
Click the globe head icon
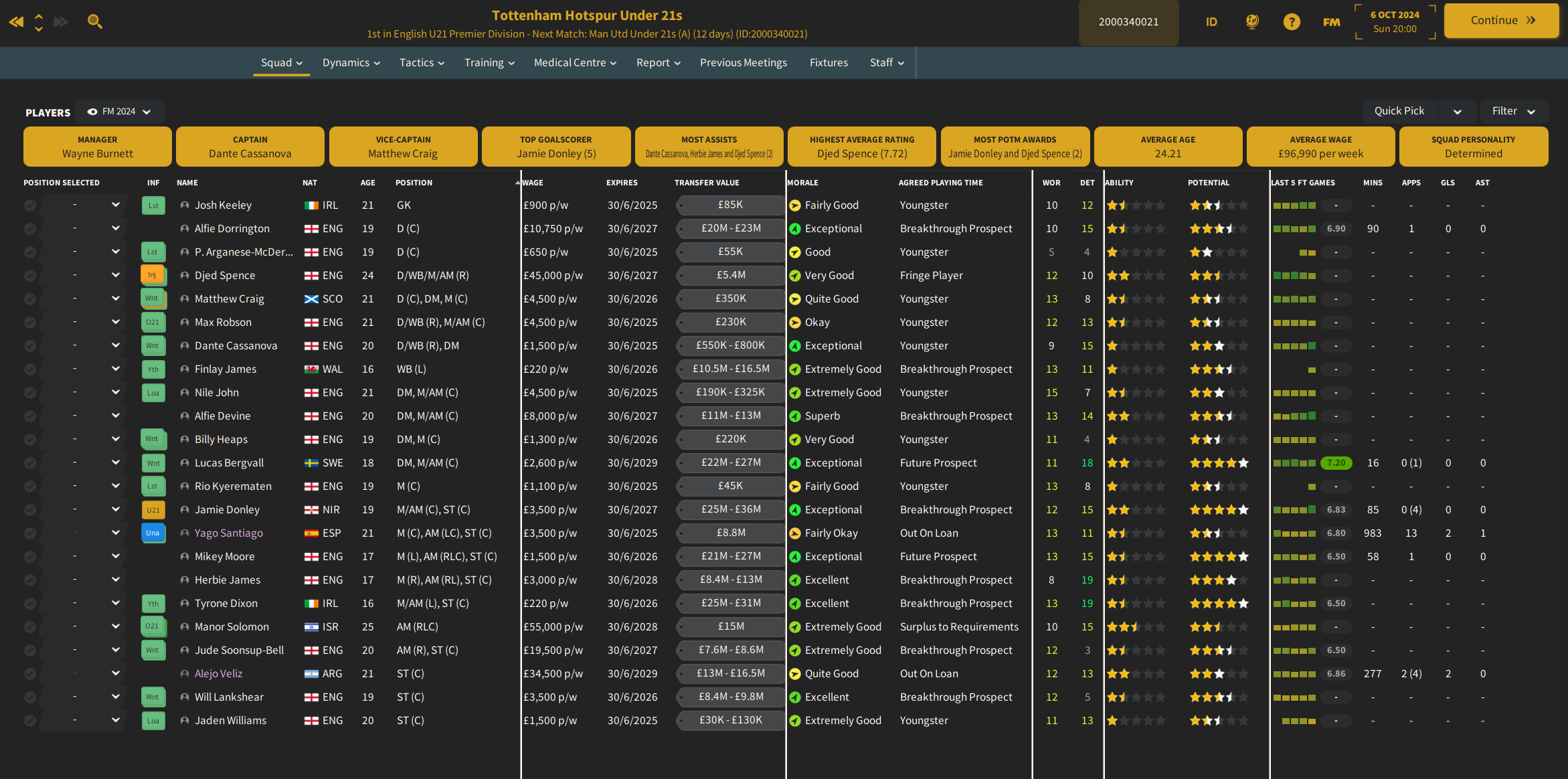point(1252,22)
